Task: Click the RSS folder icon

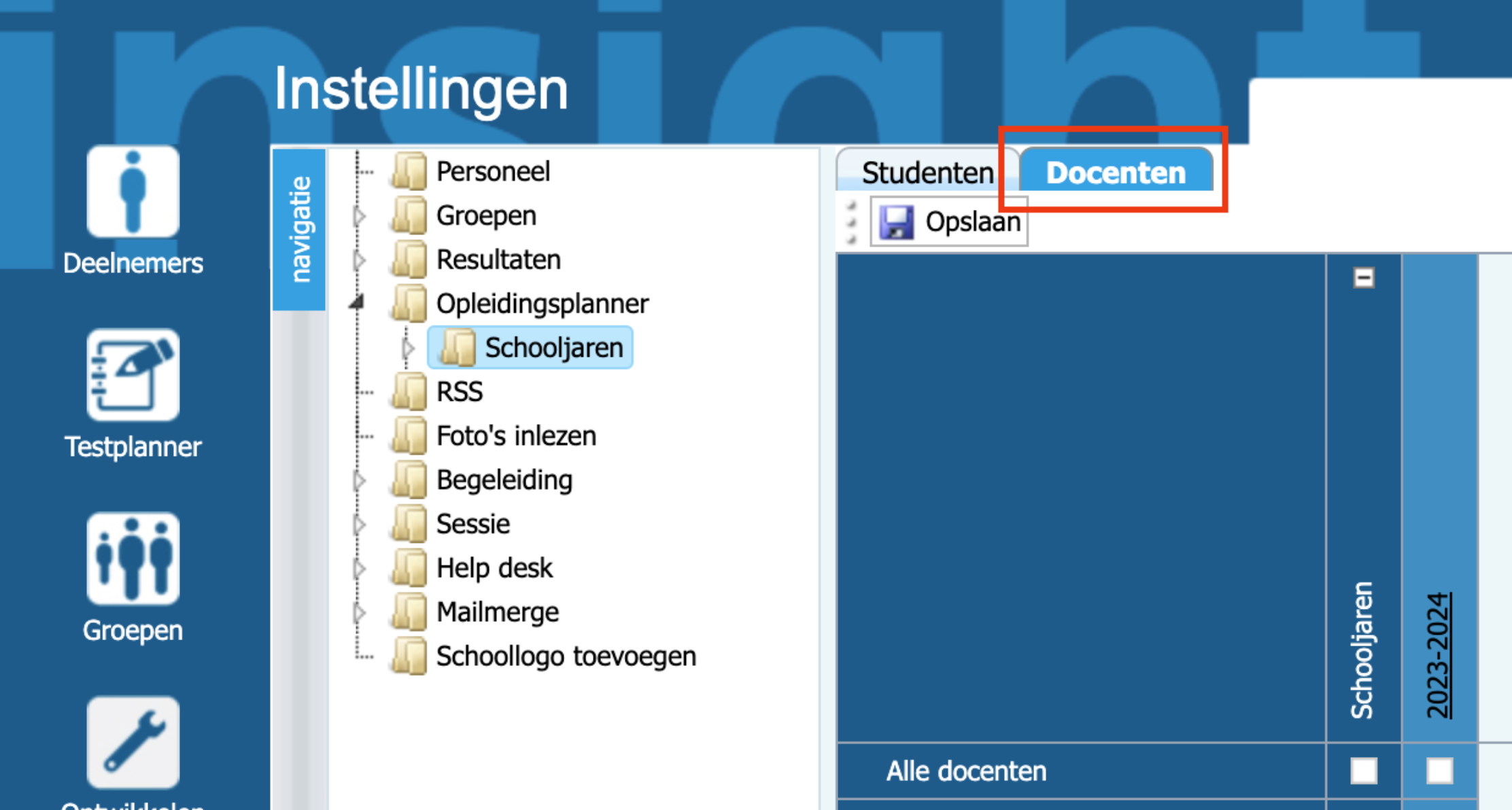Action: click(410, 391)
